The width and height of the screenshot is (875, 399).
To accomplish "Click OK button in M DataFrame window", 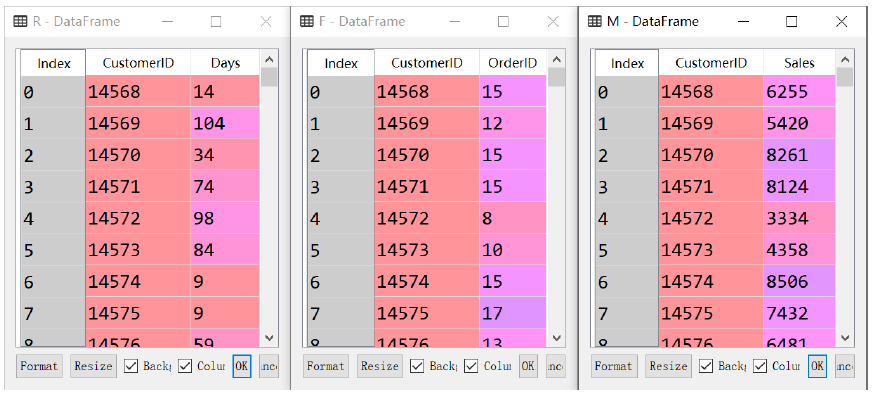I will point(817,366).
